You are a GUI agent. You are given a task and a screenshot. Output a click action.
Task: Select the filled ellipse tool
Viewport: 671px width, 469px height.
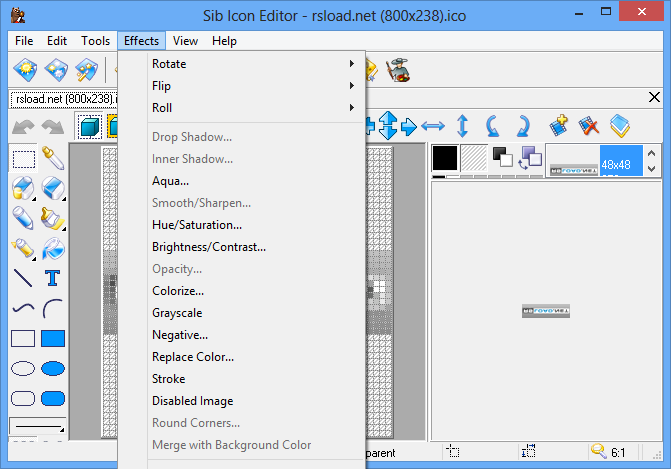pyautogui.click(x=53, y=368)
